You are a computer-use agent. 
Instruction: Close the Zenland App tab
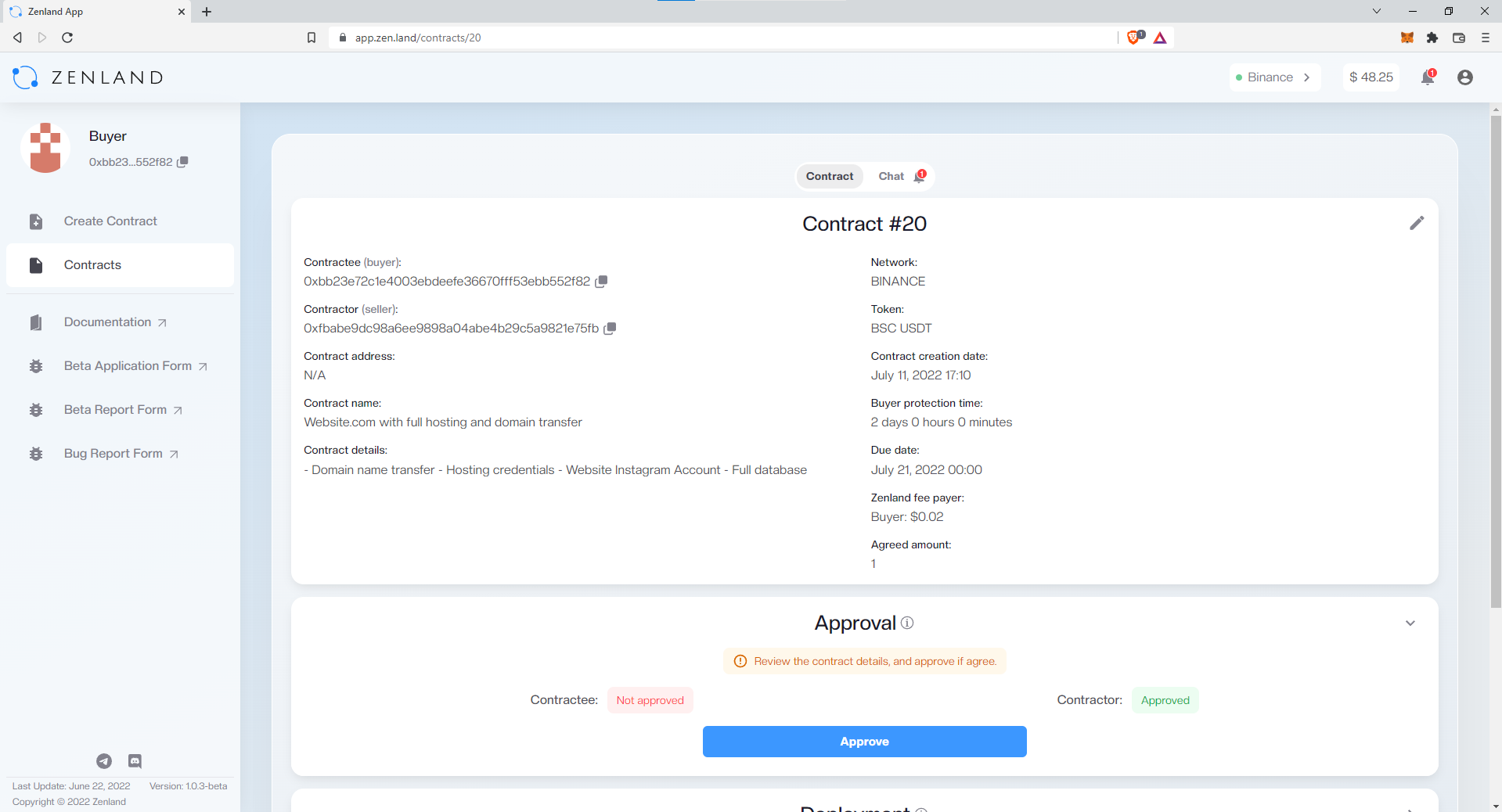click(x=182, y=12)
